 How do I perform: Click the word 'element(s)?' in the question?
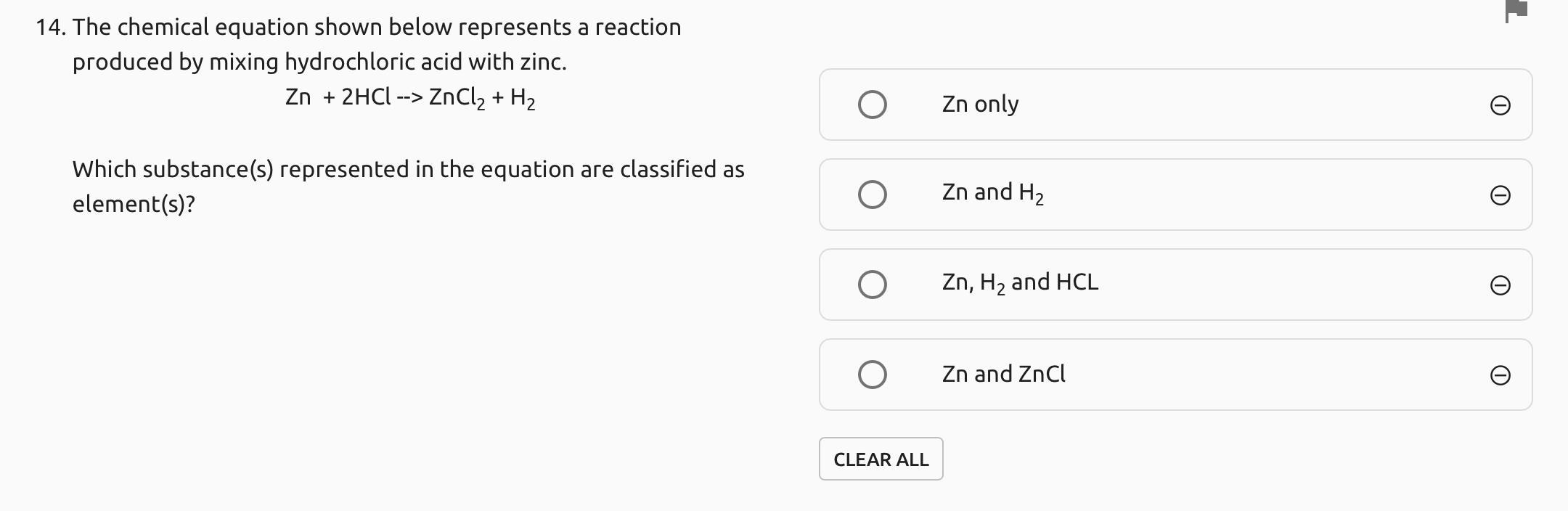point(134,205)
